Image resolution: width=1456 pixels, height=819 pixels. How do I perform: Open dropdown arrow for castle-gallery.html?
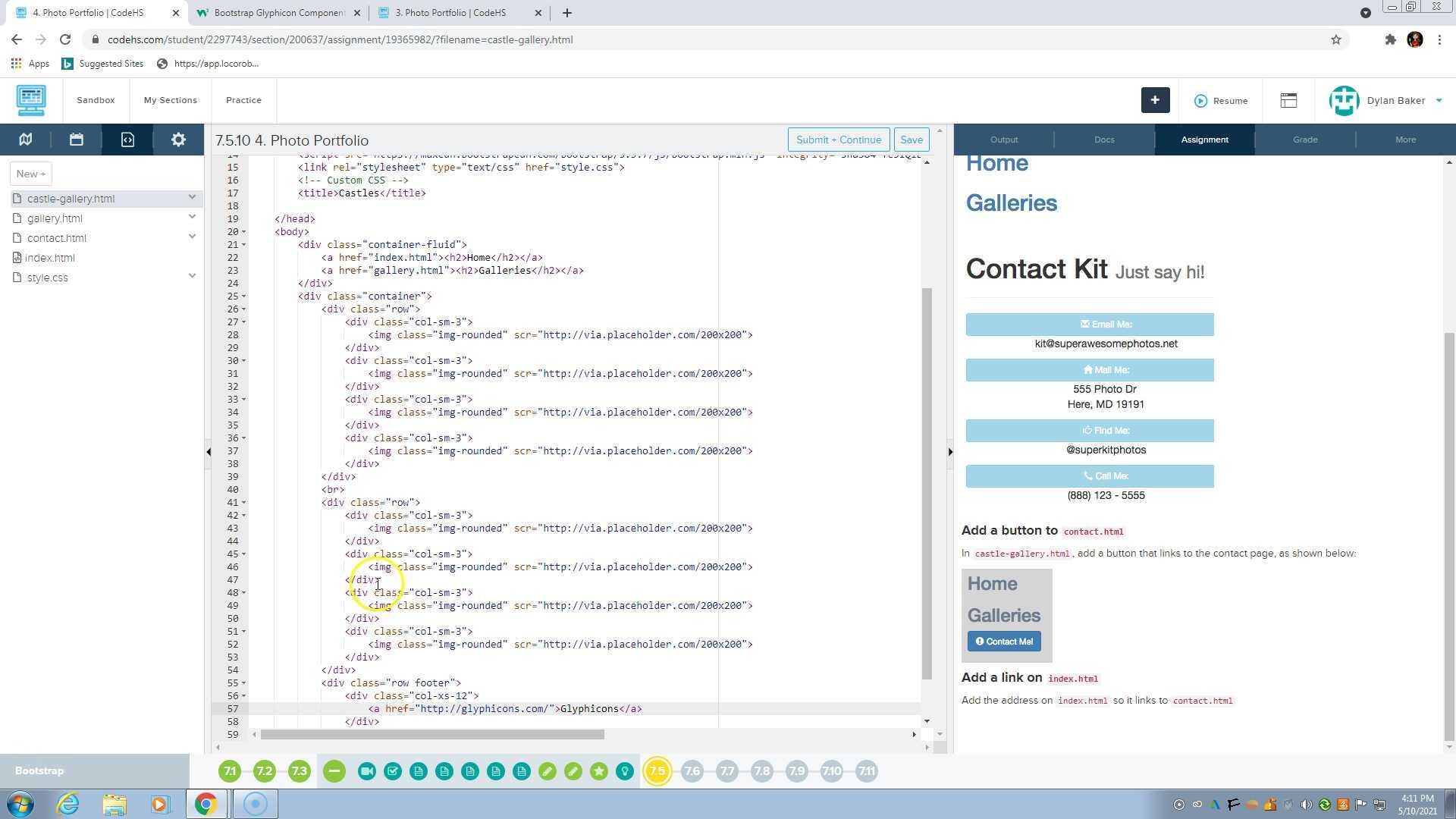pyautogui.click(x=192, y=197)
